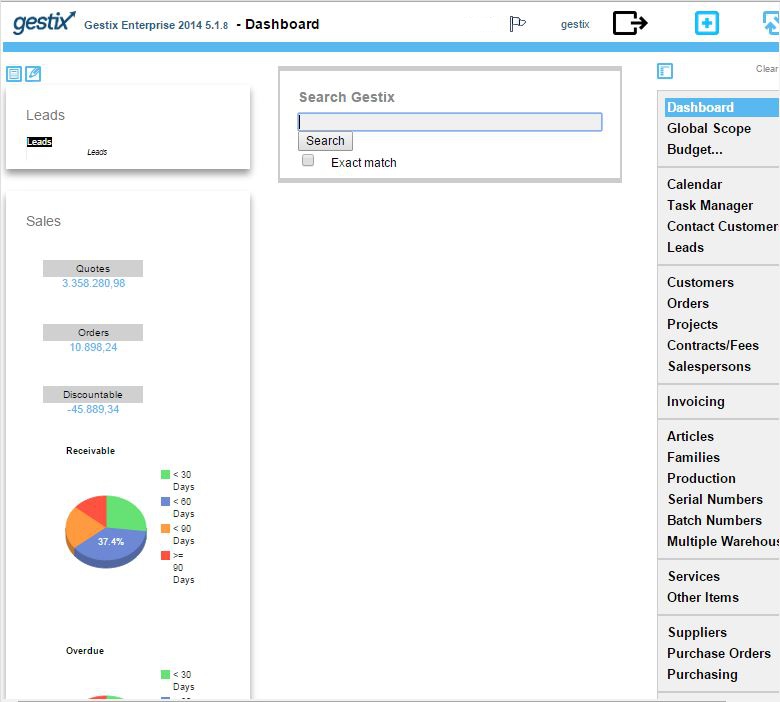Open Contact Customer menu item
Screen dimensions: 780x702
point(723,226)
